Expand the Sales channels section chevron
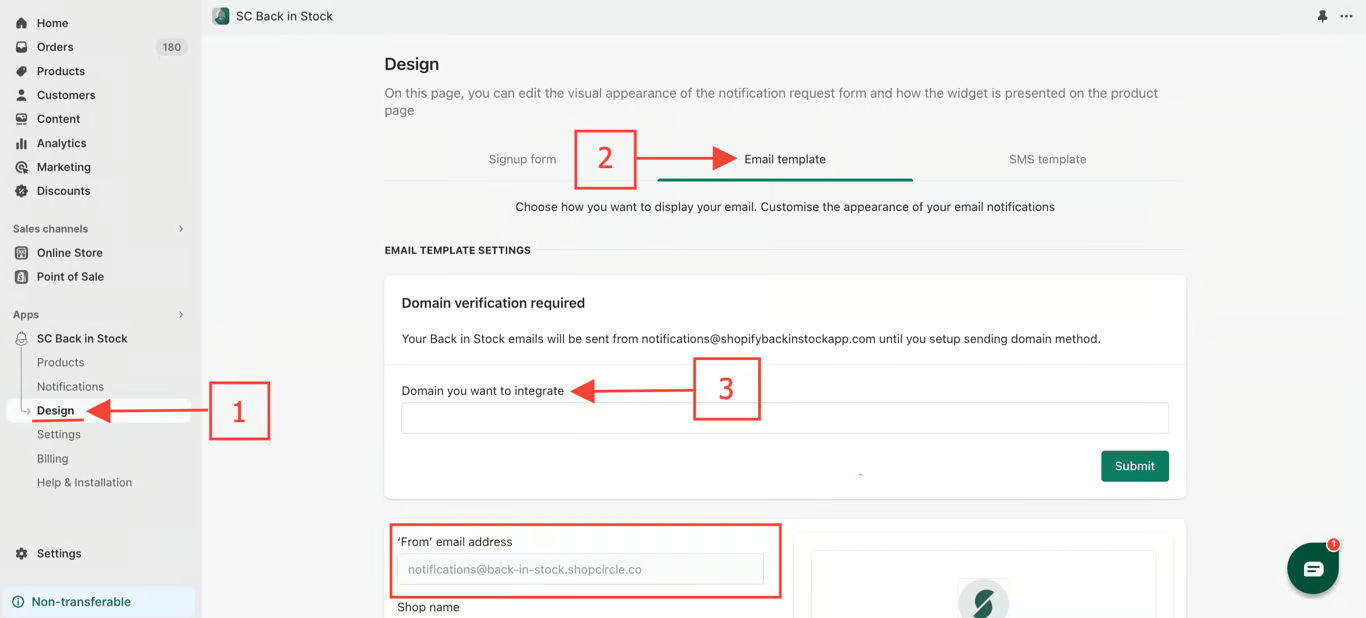 pyautogui.click(x=181, y=229)
